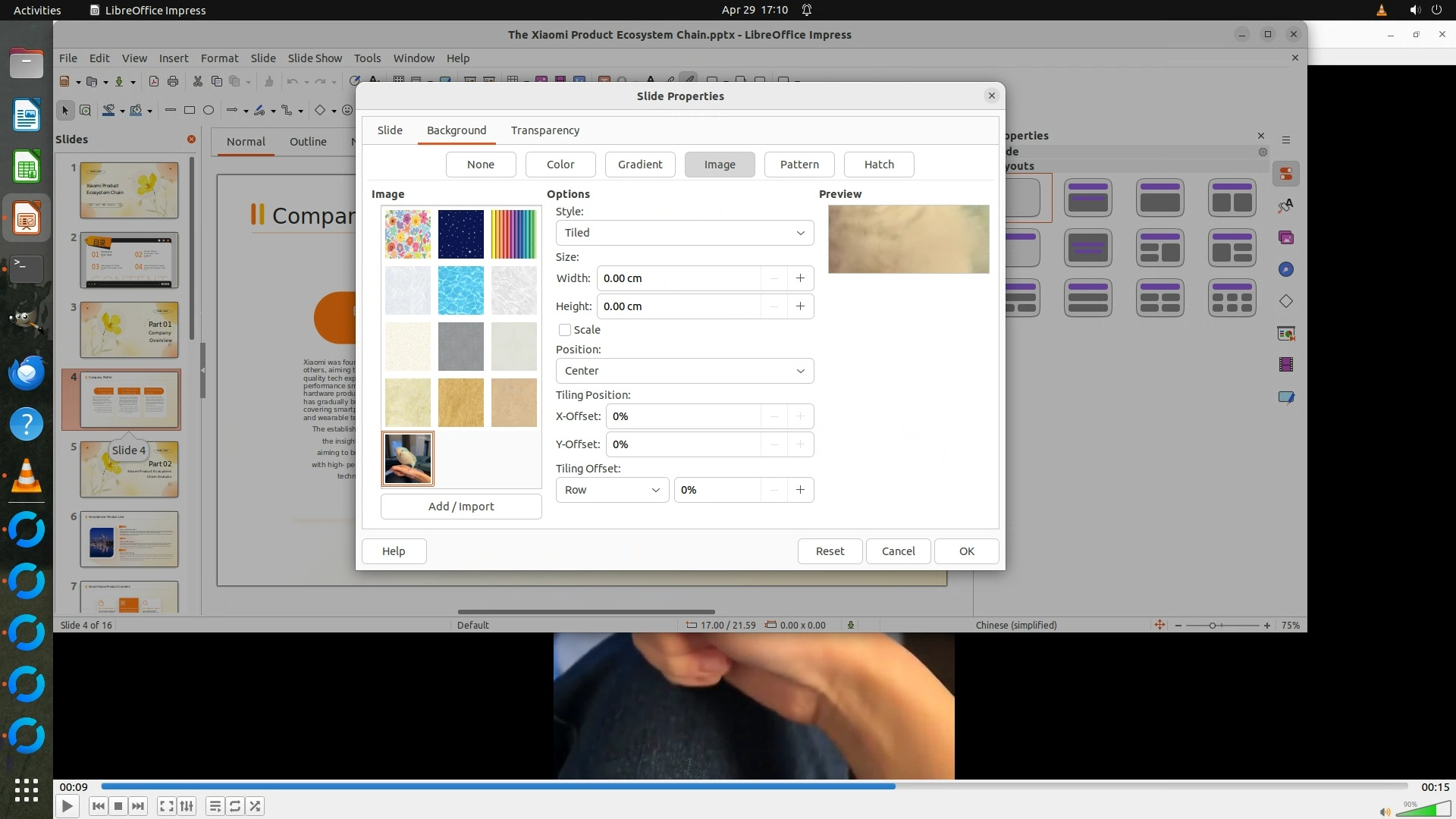Select the blue water texture swatch
1456x819 pixels.
coord(460,290)
